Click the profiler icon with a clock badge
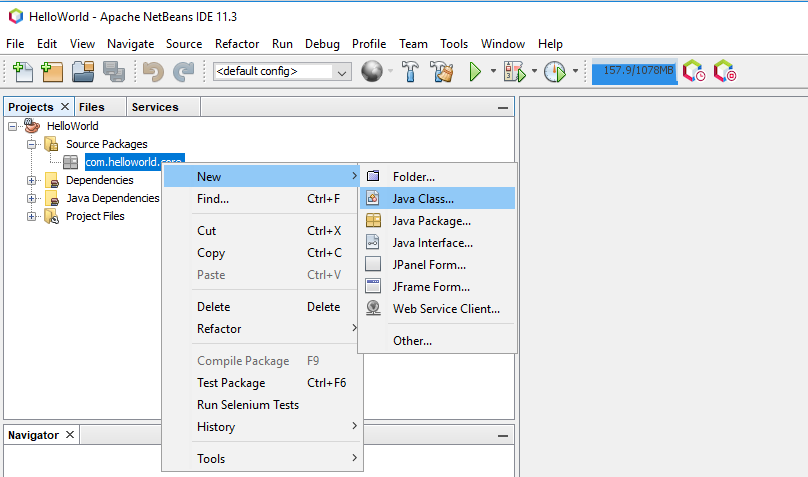 click(x=694, y=71)
